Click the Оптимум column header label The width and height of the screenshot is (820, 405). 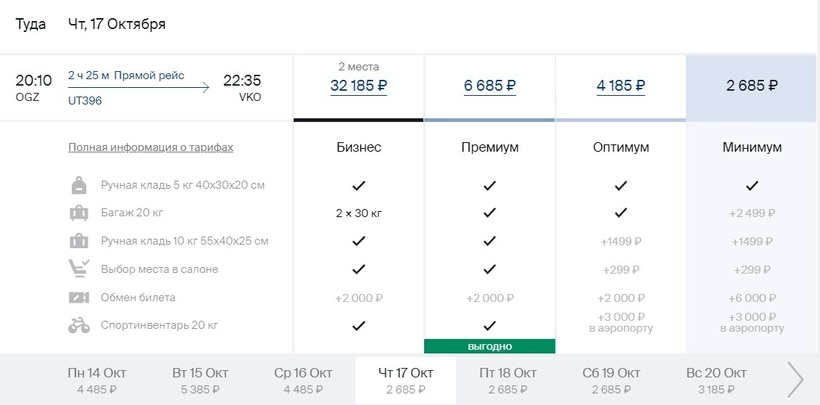tap(621, 148)
